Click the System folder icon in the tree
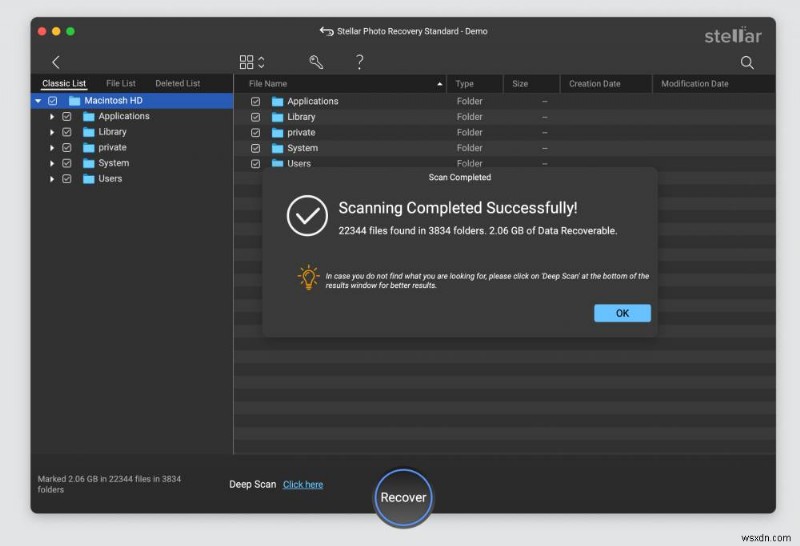Viewport: 800px width, 546px height. pyautogui.click(x=89, y=163)
